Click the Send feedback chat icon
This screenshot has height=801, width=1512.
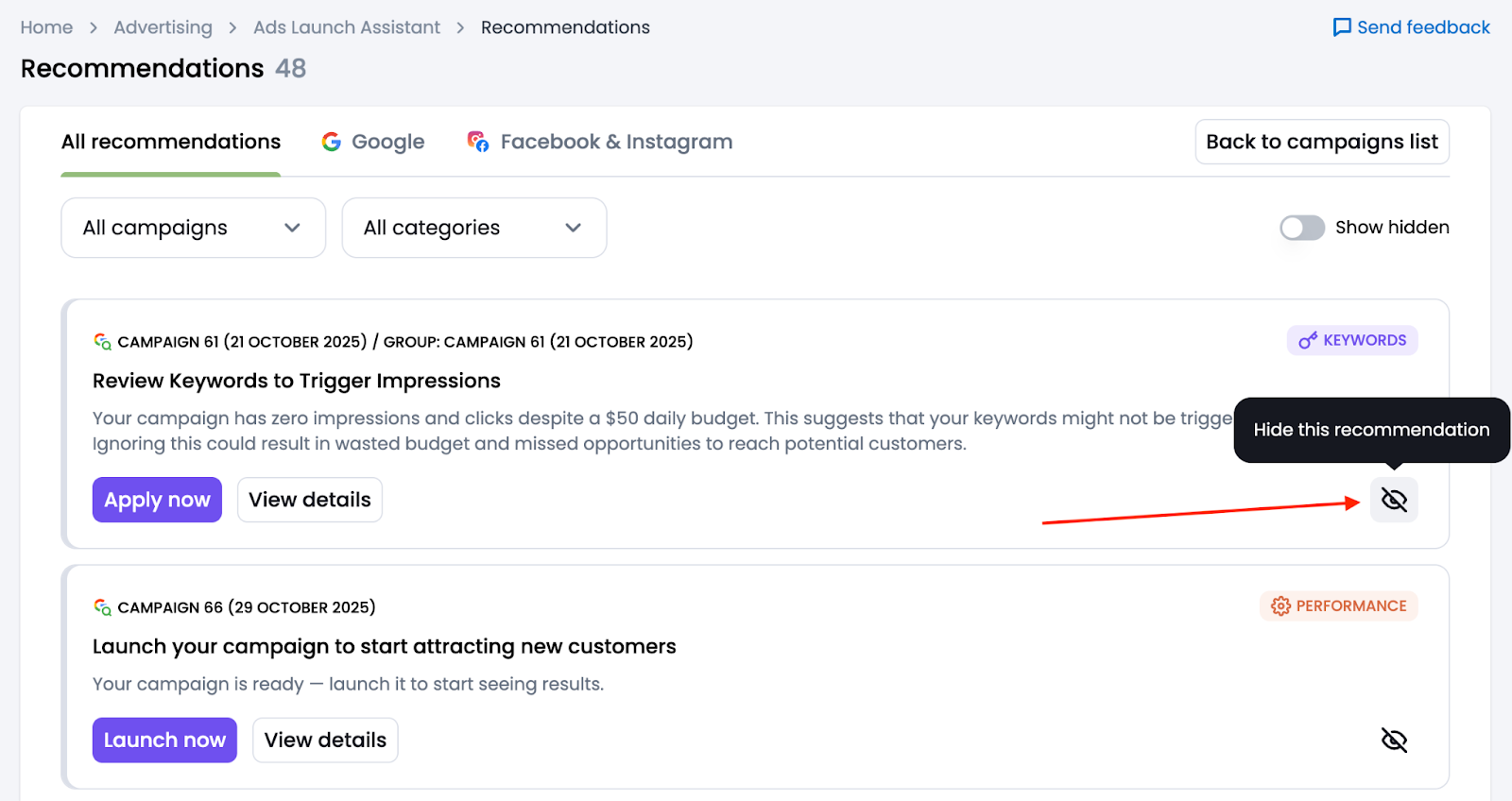click(1341, 27)
